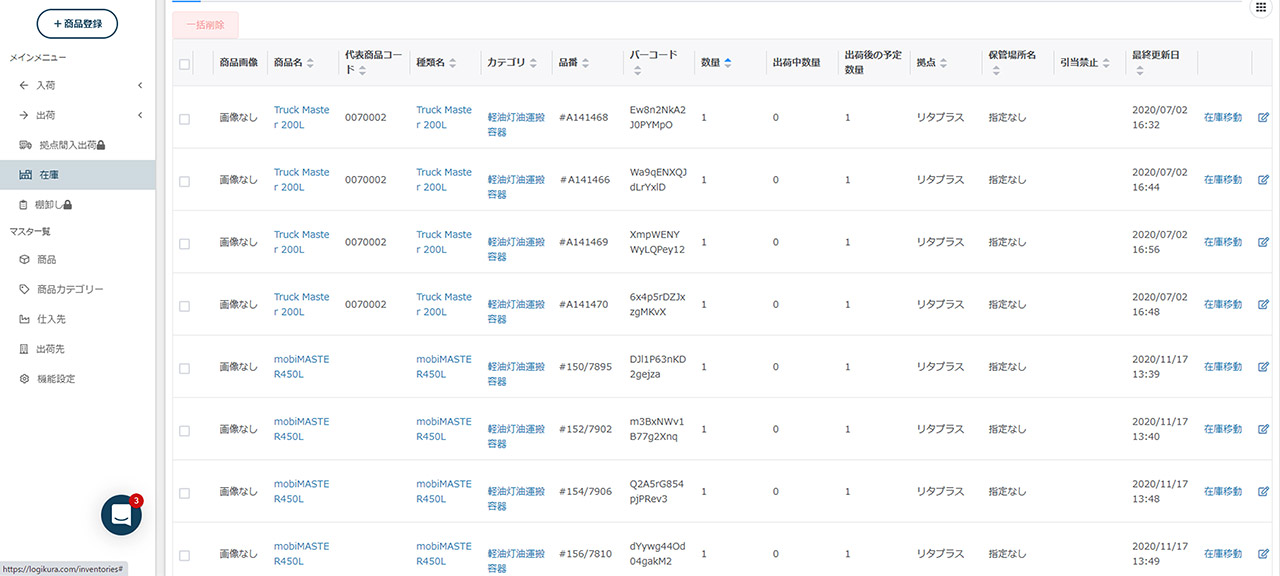This screenshot has width=1280, height=576.
Task: Sort table by 数量 column
Action: click(715, 63)
